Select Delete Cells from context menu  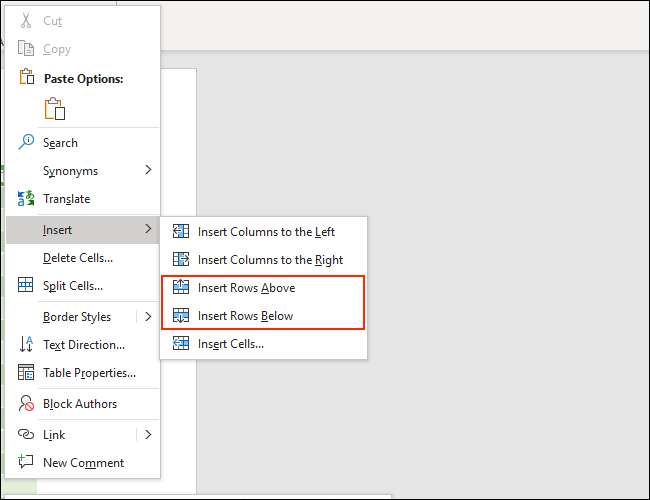pos(78,258)
